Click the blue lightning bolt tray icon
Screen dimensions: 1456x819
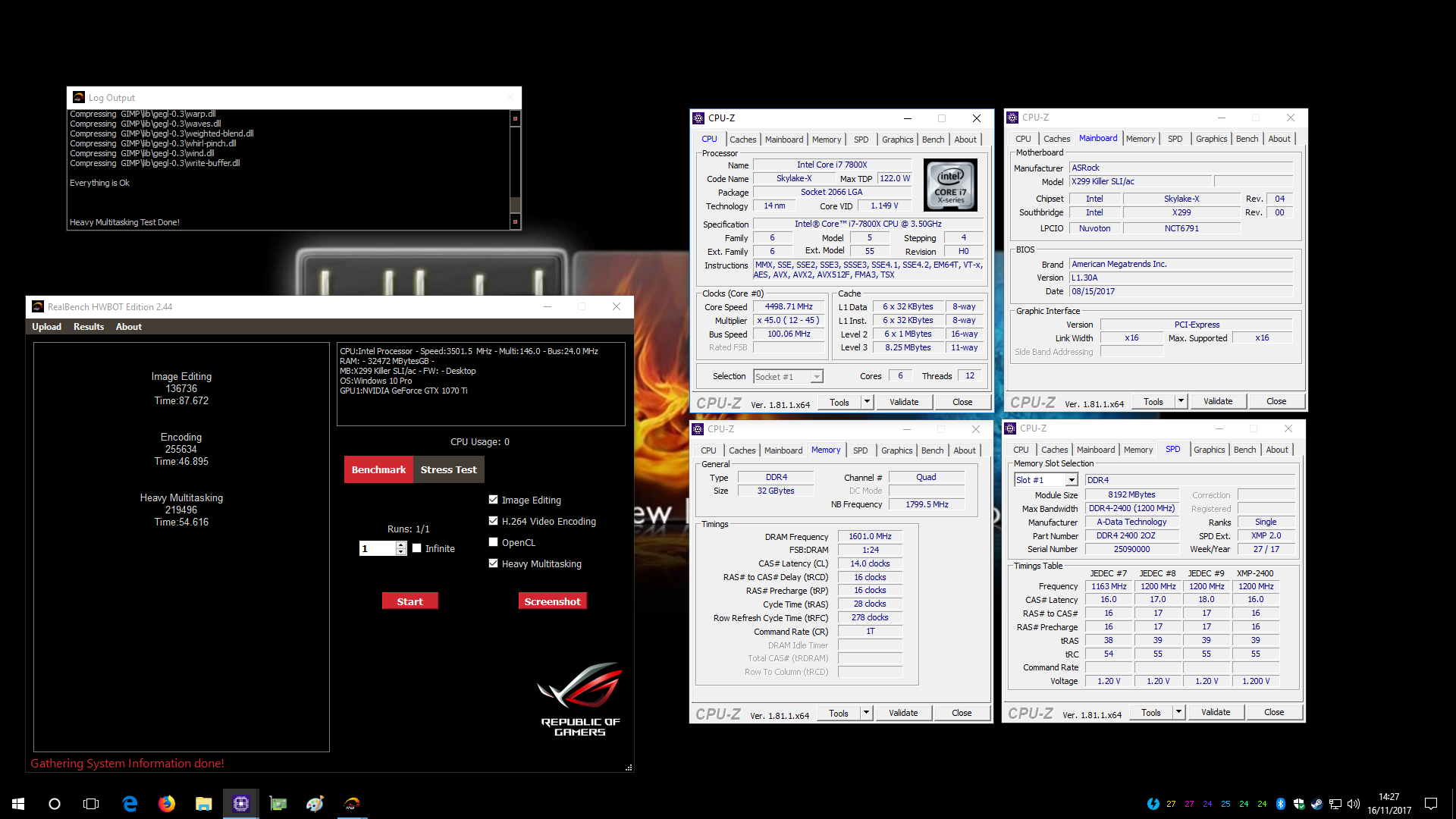pyautogui.click(x=1153, y=804)
